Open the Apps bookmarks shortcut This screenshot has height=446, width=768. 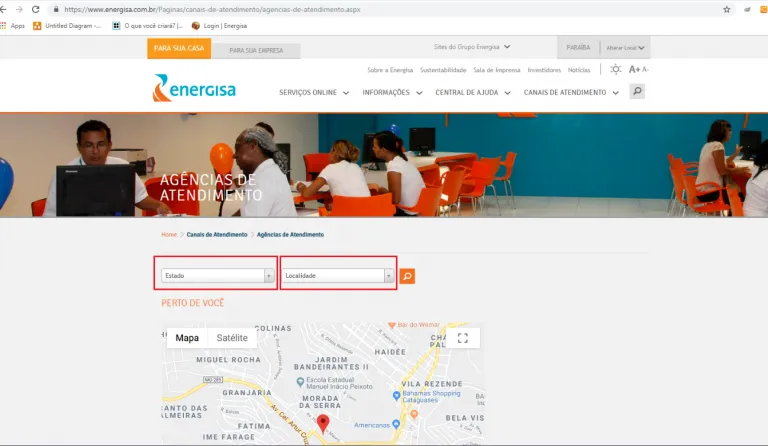point(13,25)
